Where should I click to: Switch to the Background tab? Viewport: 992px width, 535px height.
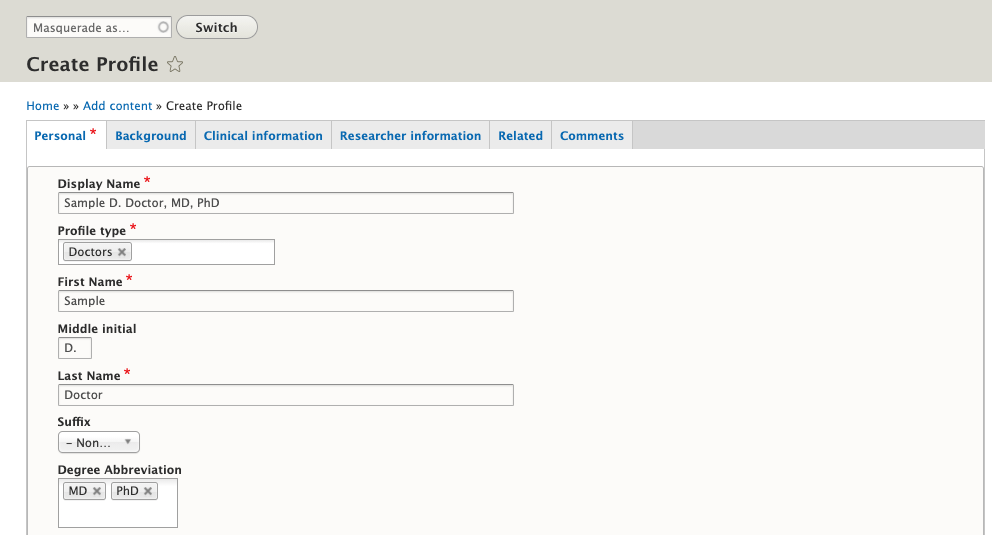(x=150, y=136)
